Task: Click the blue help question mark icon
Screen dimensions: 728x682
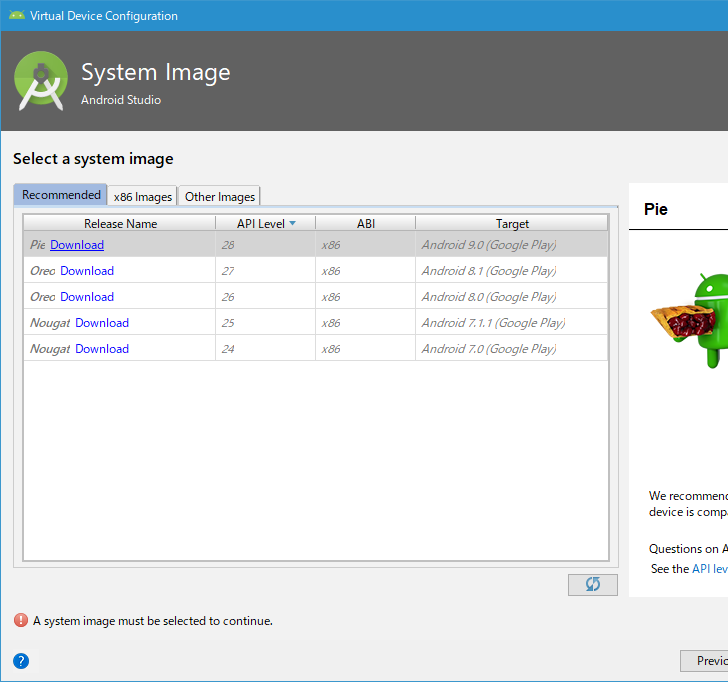Action: pyautogui.click(x=21, y=661)
